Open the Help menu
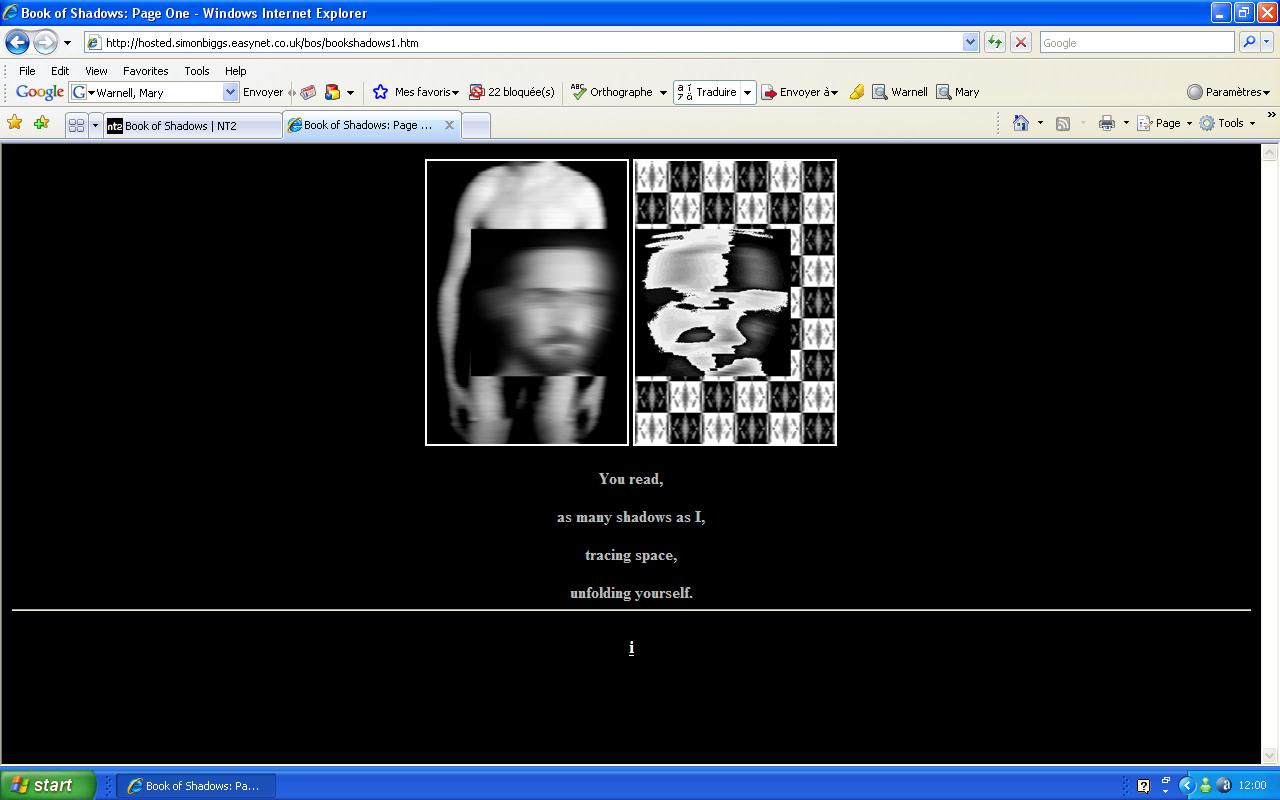 pyautogui.click(x=235, y=71)
